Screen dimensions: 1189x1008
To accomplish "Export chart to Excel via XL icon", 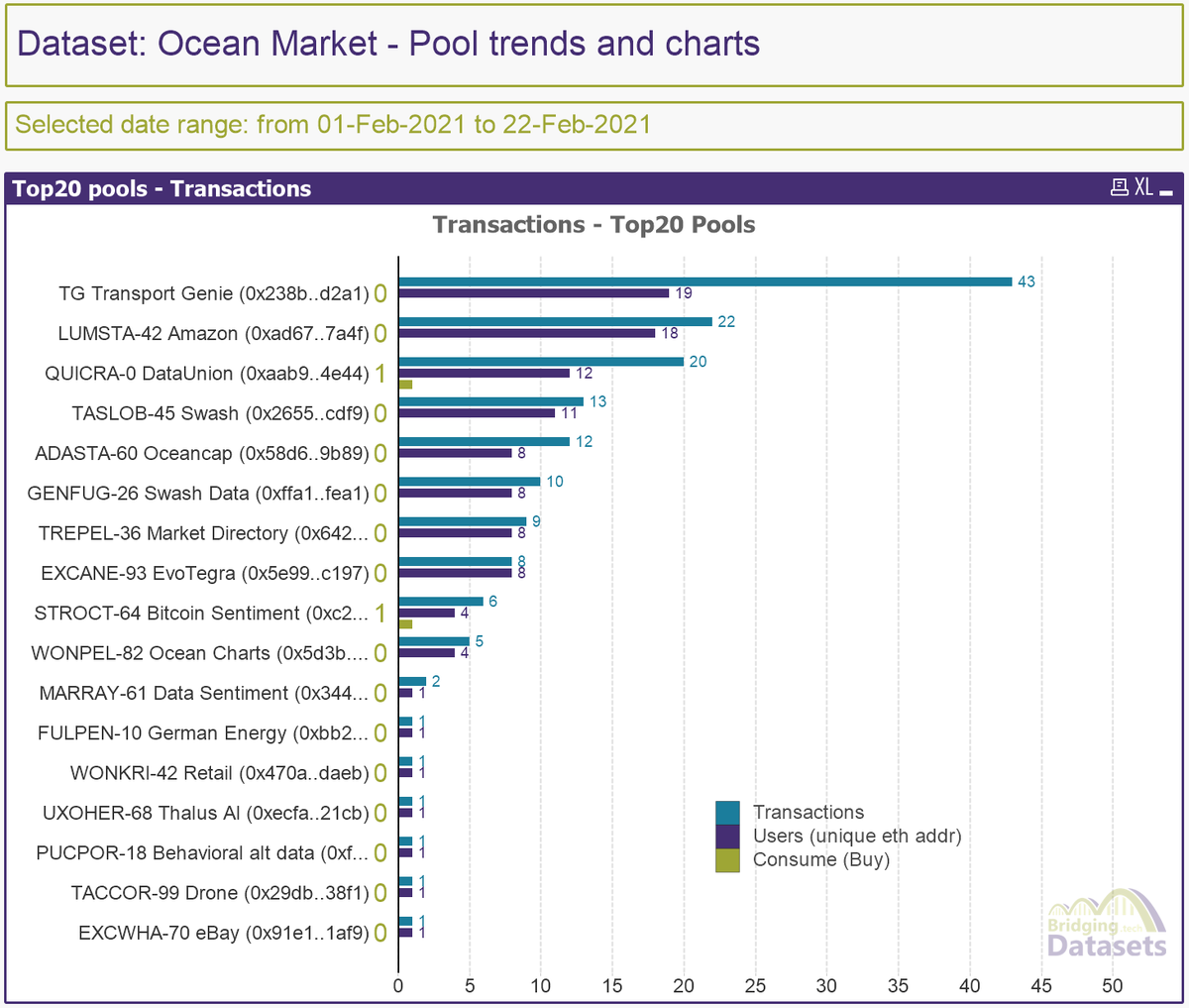I will 1143,187.
